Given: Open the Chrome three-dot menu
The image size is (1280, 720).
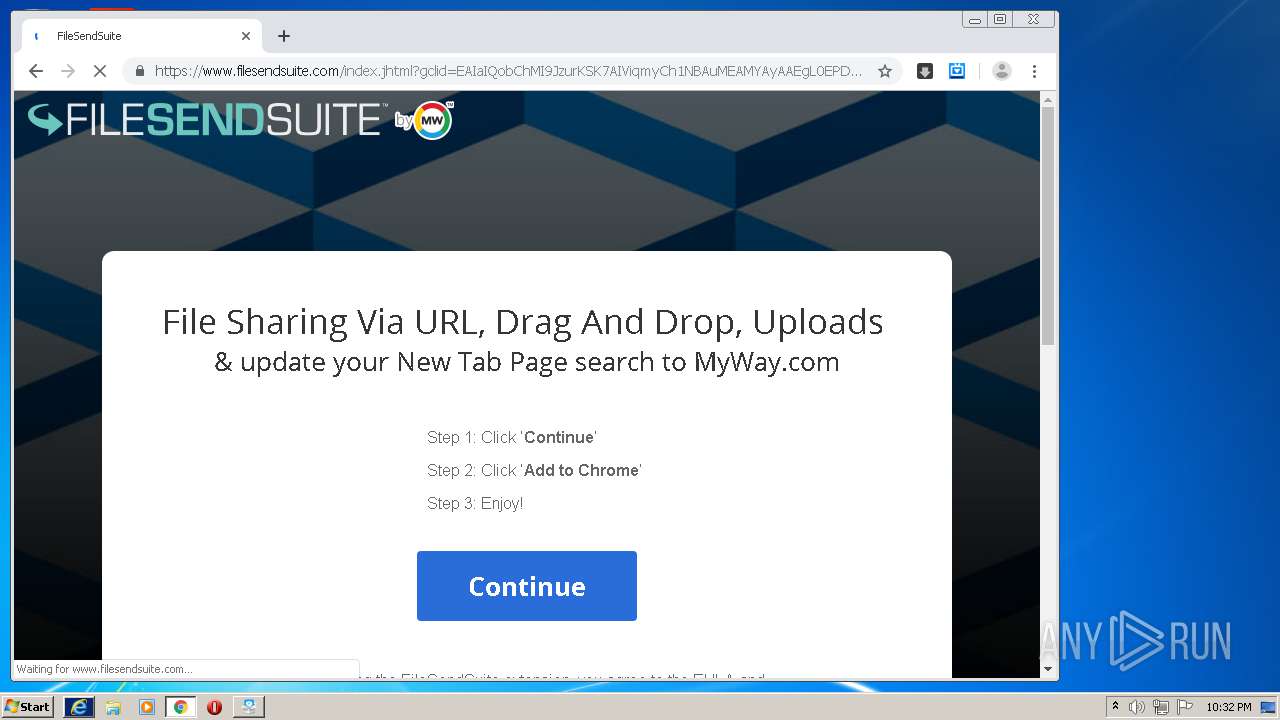Looking at the screenshot, I should (1035, 71).
